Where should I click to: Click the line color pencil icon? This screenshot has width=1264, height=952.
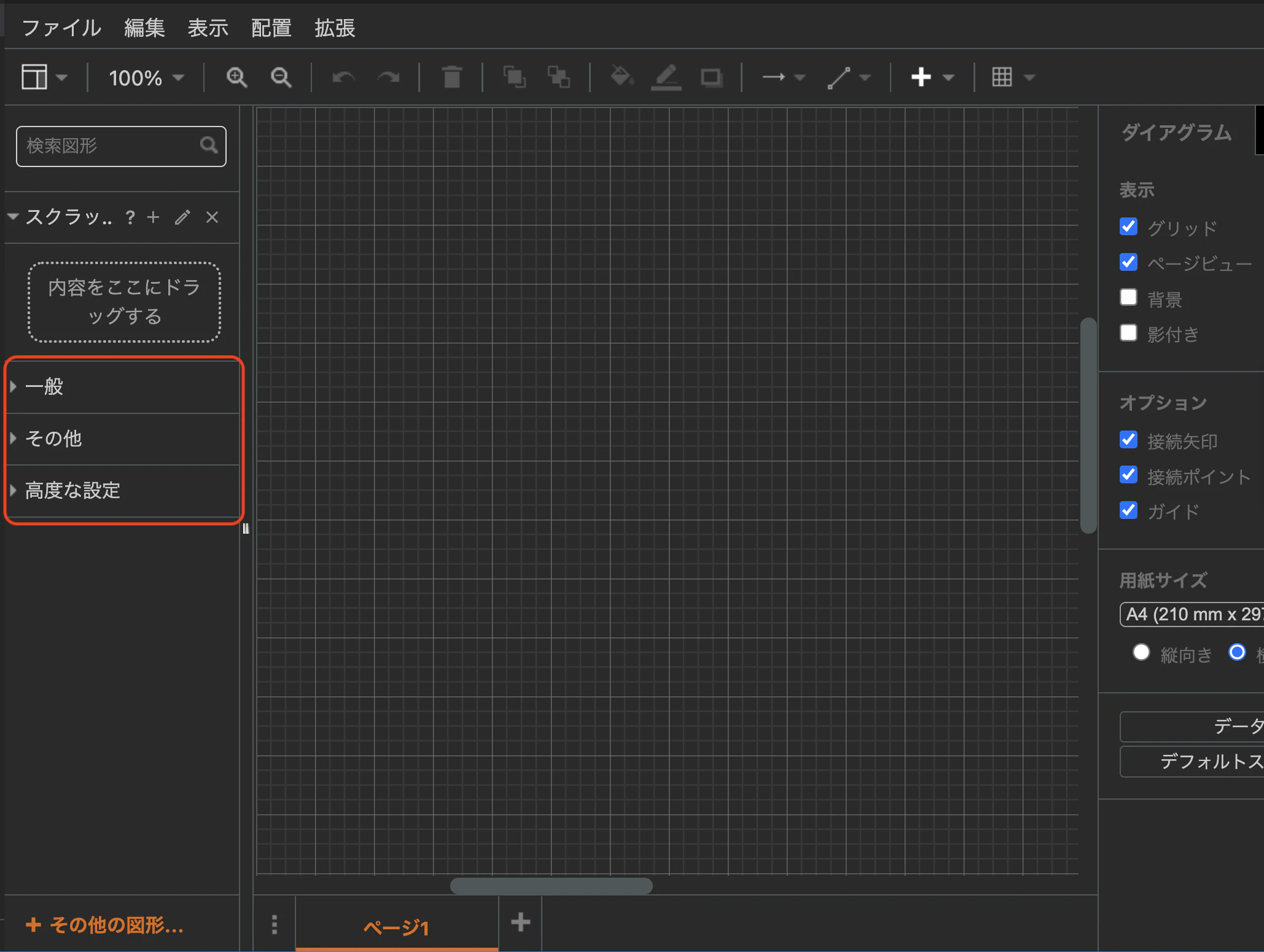pos(666,77)
